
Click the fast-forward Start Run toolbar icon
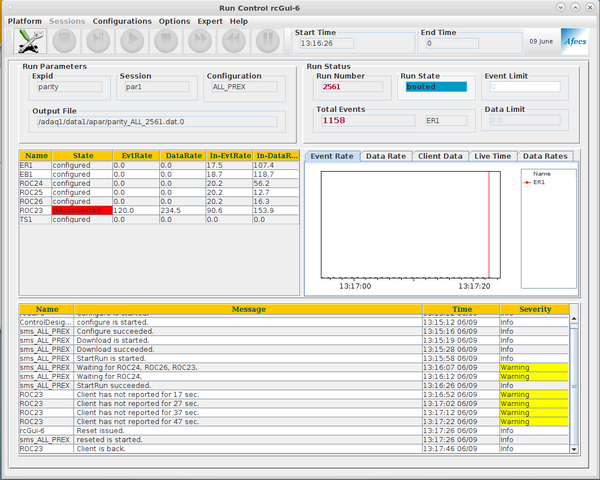pyautogui.click(x=200, y=40)
